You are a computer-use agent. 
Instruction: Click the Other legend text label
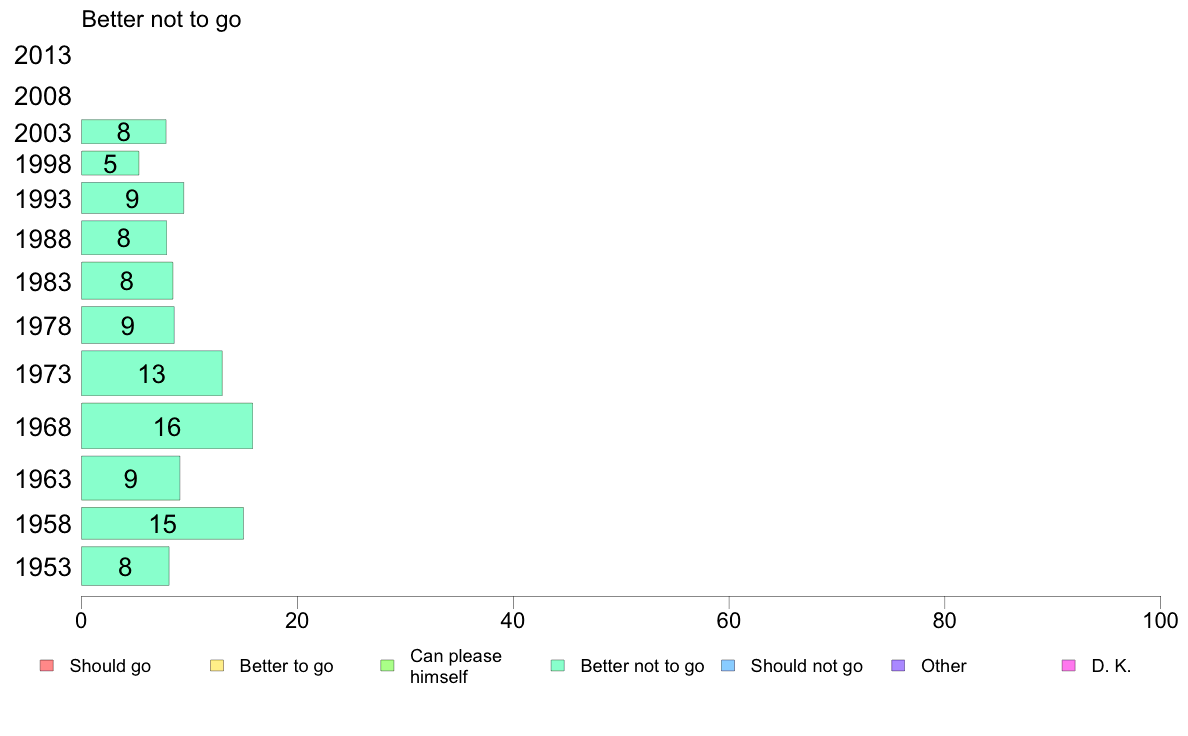click(x=943, y=666)
